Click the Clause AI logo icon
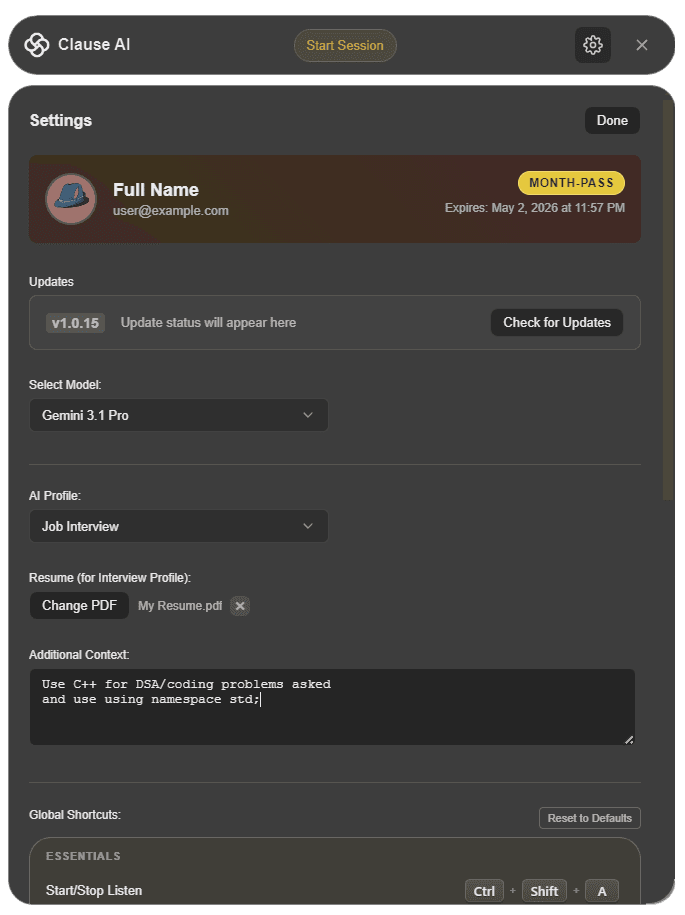The height and width of the screenshot is (915, 685). (35, 44)
